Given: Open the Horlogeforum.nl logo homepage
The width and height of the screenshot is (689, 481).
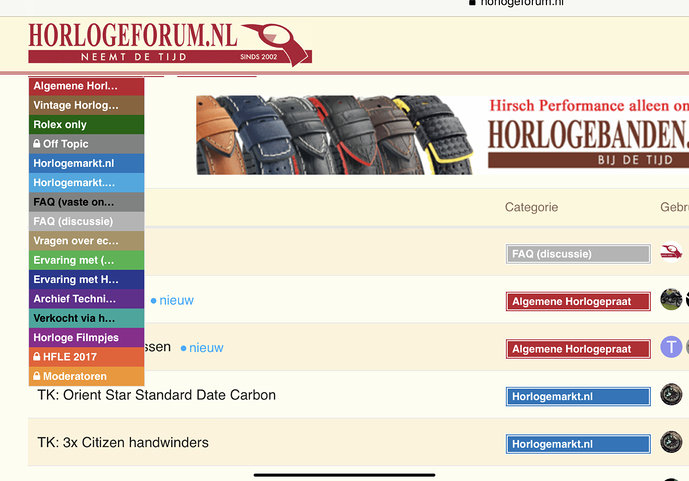Looking at the screenshot, I should 170,45.
